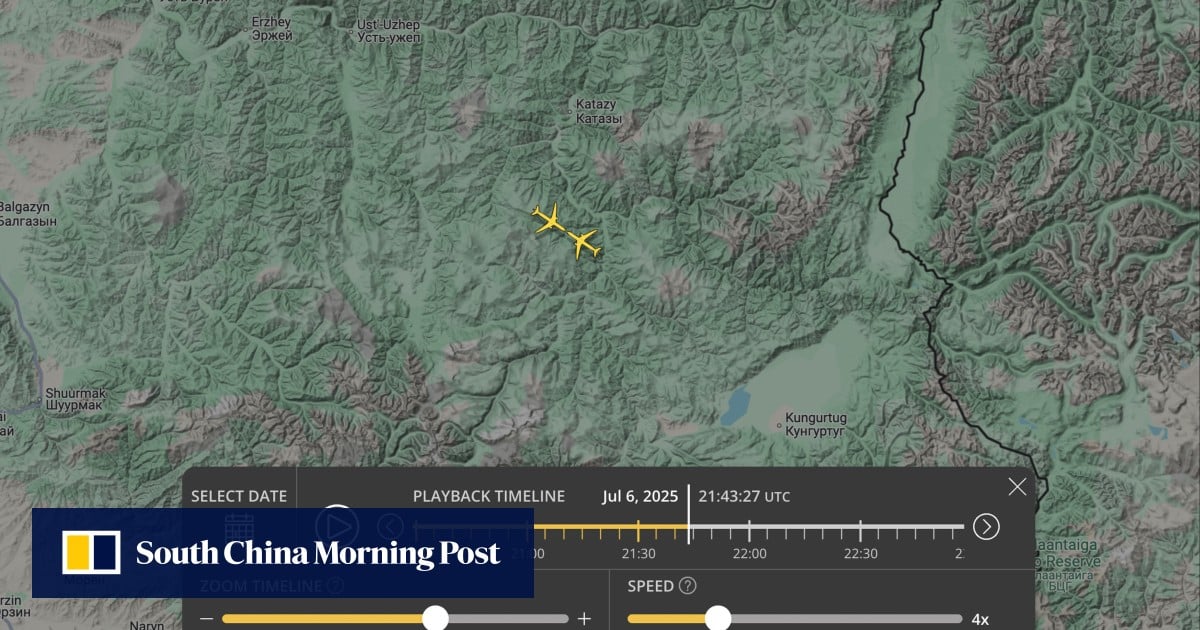
Task: Click the SPEED slider handle
Action: click(718, 619)
